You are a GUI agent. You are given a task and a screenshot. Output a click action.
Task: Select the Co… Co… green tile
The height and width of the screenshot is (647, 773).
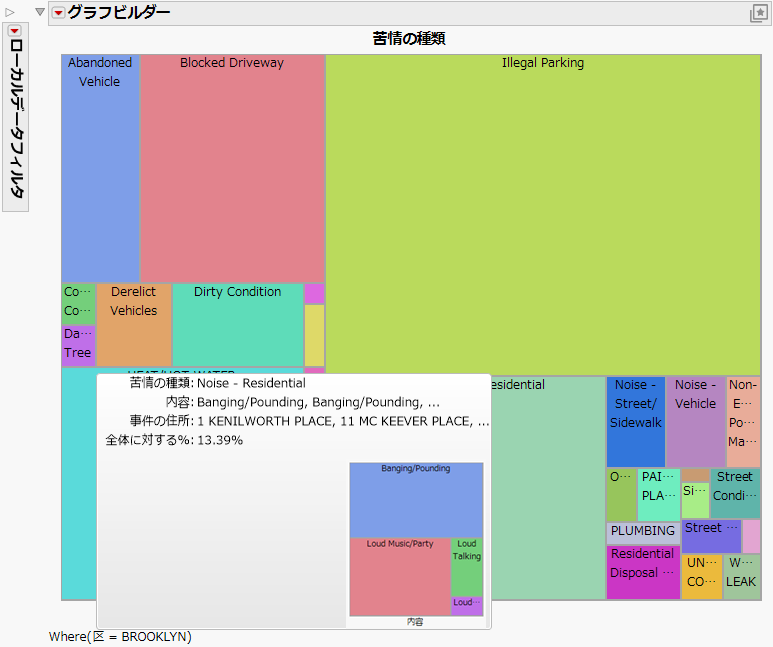[78, 304]
